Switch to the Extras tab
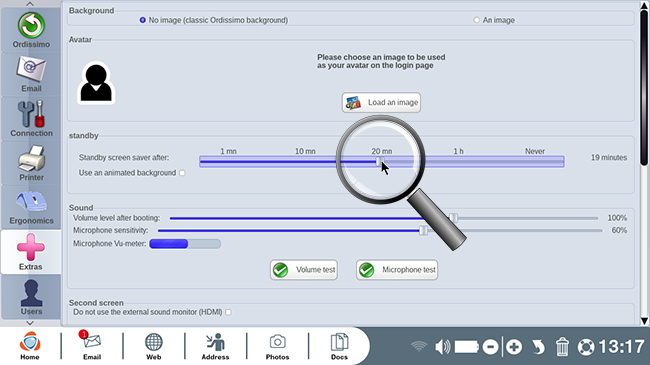650x365 pixels. point(31,252)
